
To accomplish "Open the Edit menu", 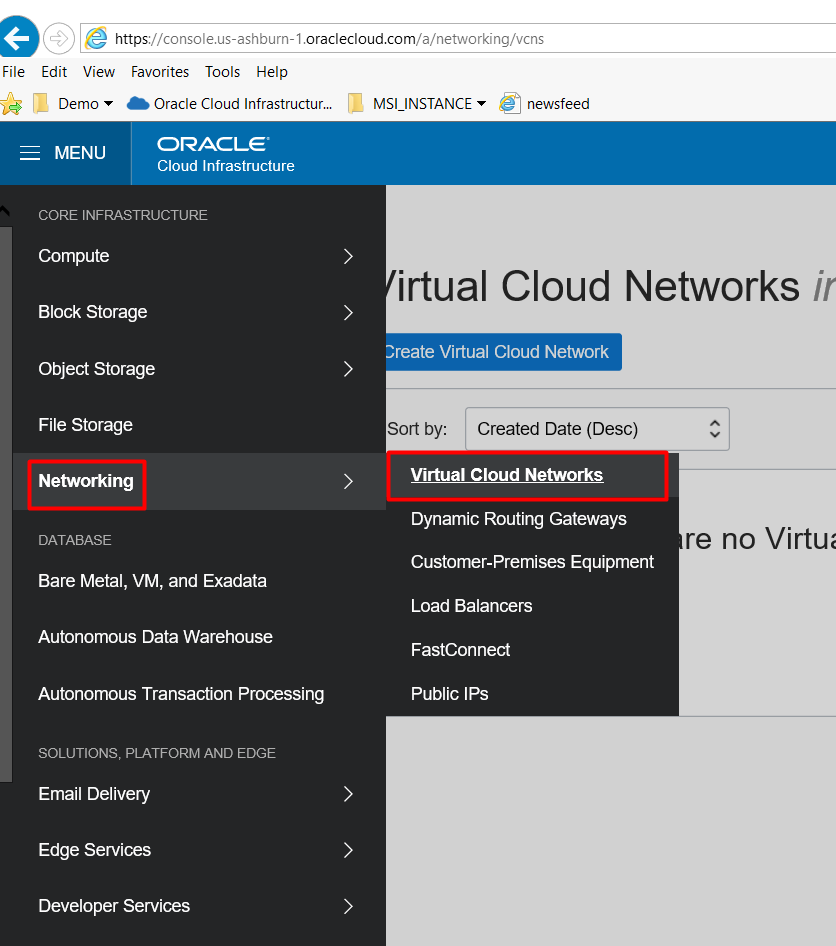I will tap(54, 72).
